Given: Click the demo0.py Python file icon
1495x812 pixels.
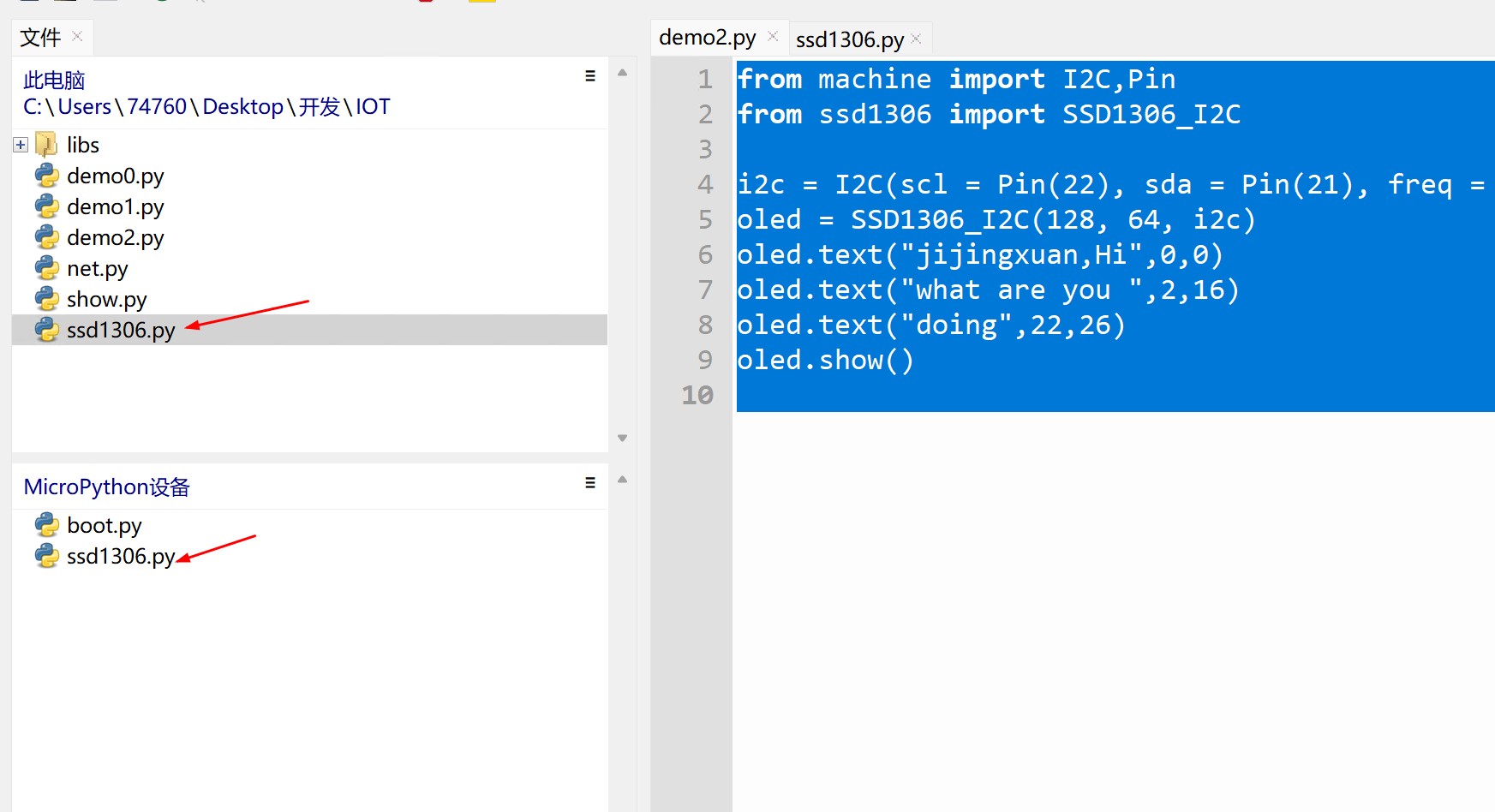Looking at the screenshot, I should [x=46, y=176].
